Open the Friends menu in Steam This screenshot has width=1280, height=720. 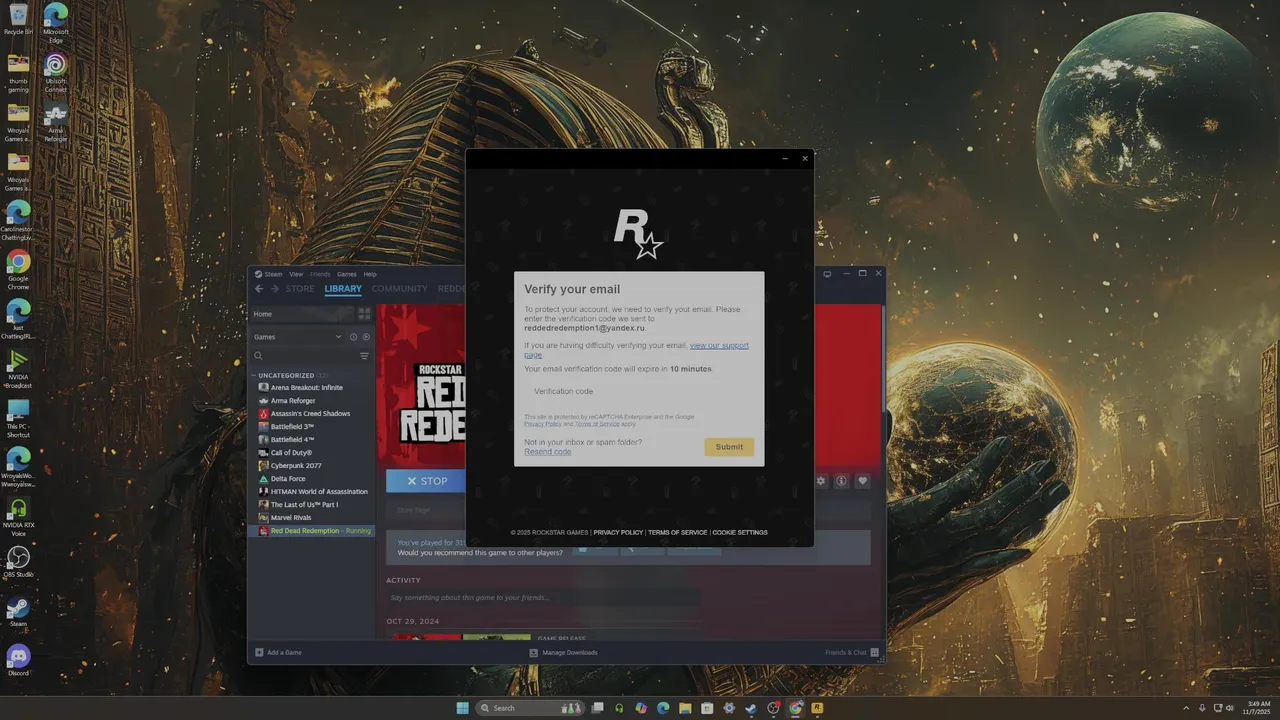pos(320,274)
